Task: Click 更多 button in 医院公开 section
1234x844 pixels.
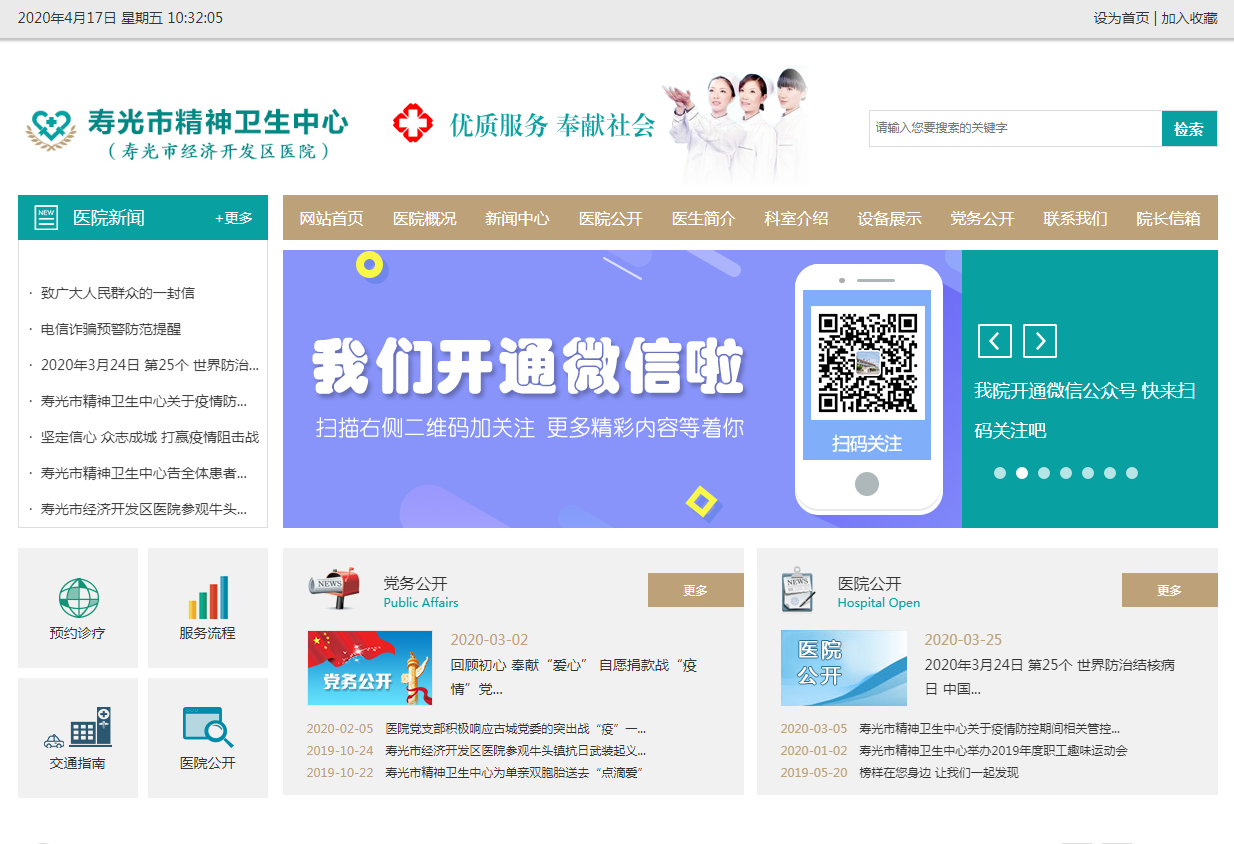Action: [1170, 590]
